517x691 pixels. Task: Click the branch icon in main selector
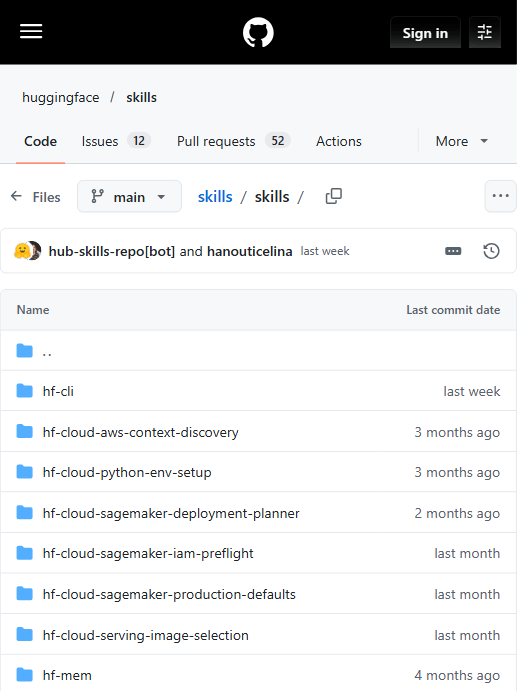(x=97, y=196)
